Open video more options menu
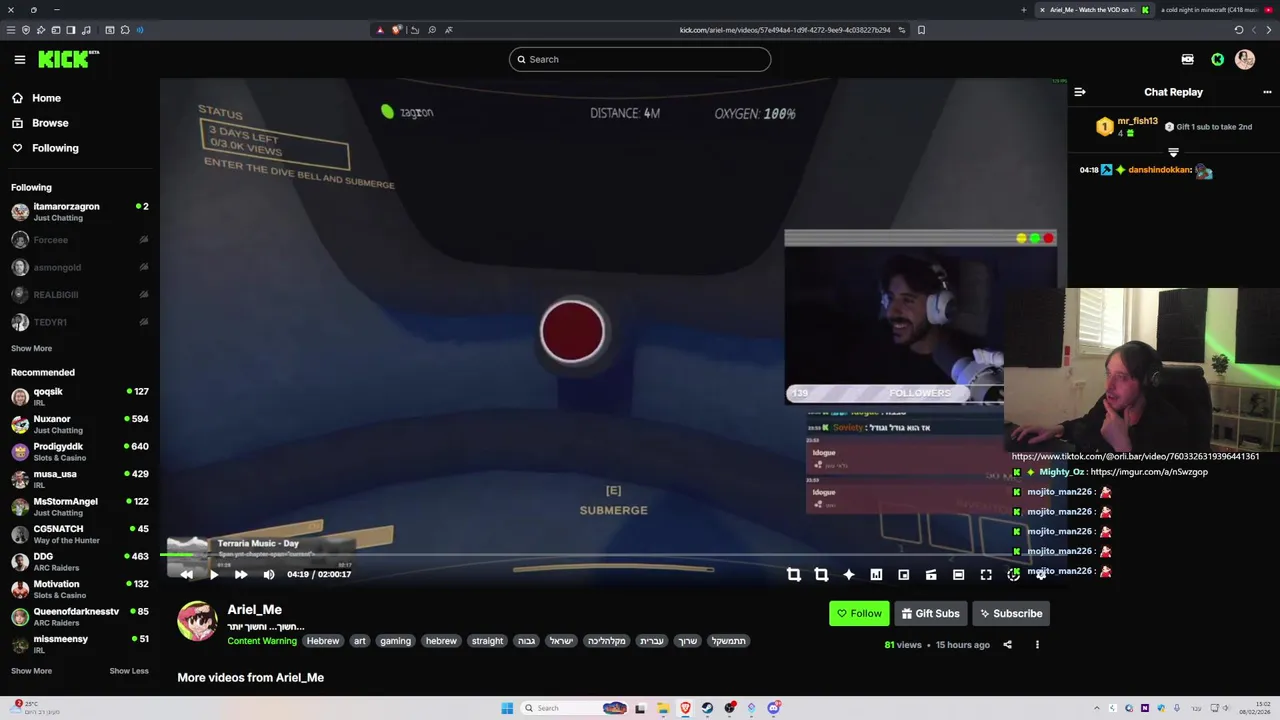This screenshot has height=720, width=1280. point(1037,645)
